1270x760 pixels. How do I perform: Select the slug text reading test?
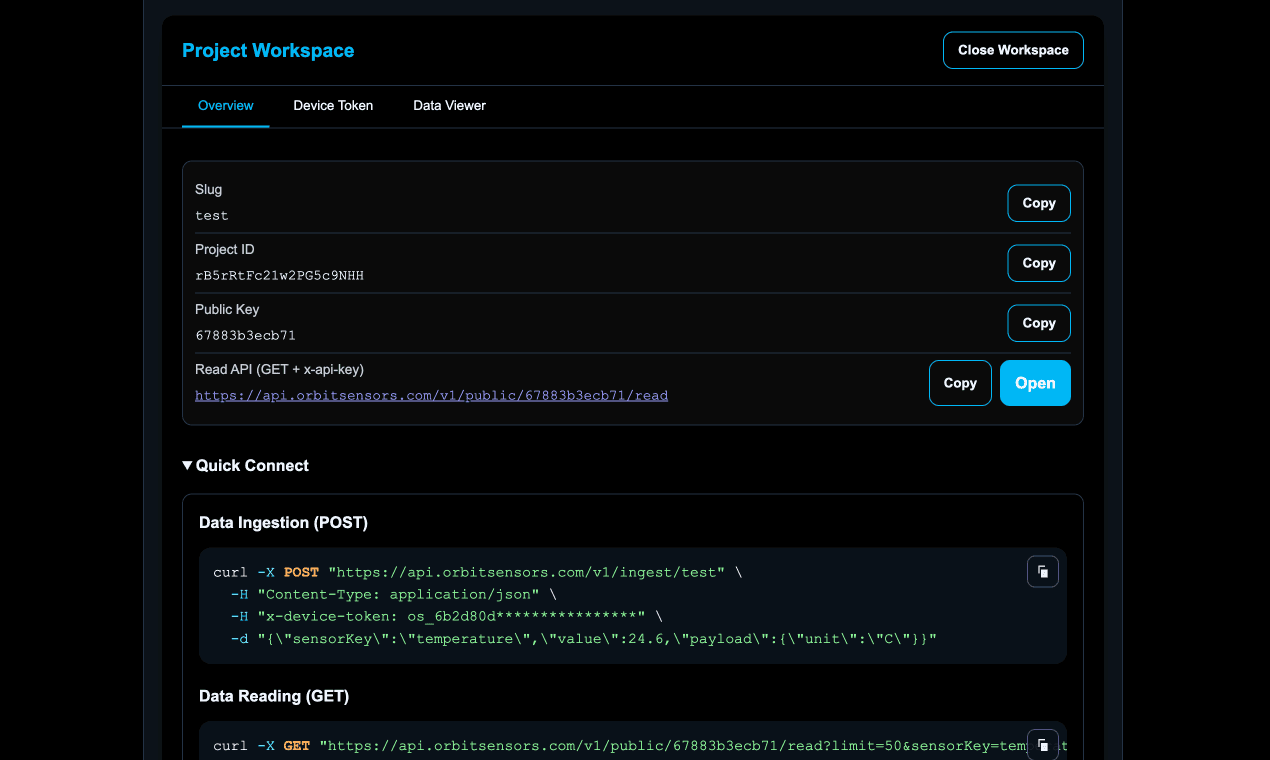point(211,215)
